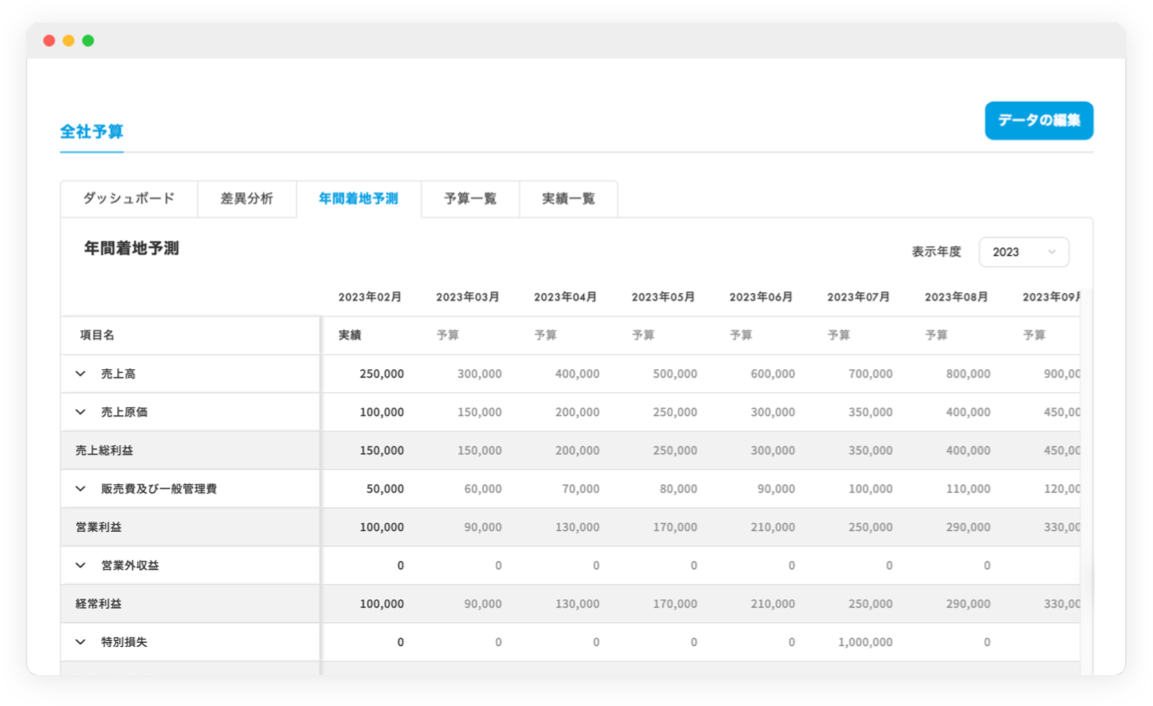Switch to the ダッシュボード tab
Viewport: 1153px width, 706px height.
pyautogui.click(x=129, y=199)
